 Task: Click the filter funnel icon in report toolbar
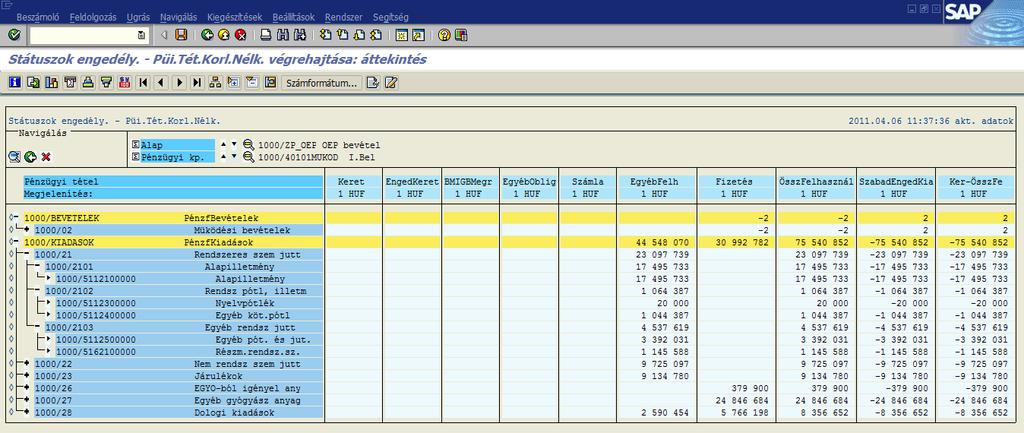106,82
